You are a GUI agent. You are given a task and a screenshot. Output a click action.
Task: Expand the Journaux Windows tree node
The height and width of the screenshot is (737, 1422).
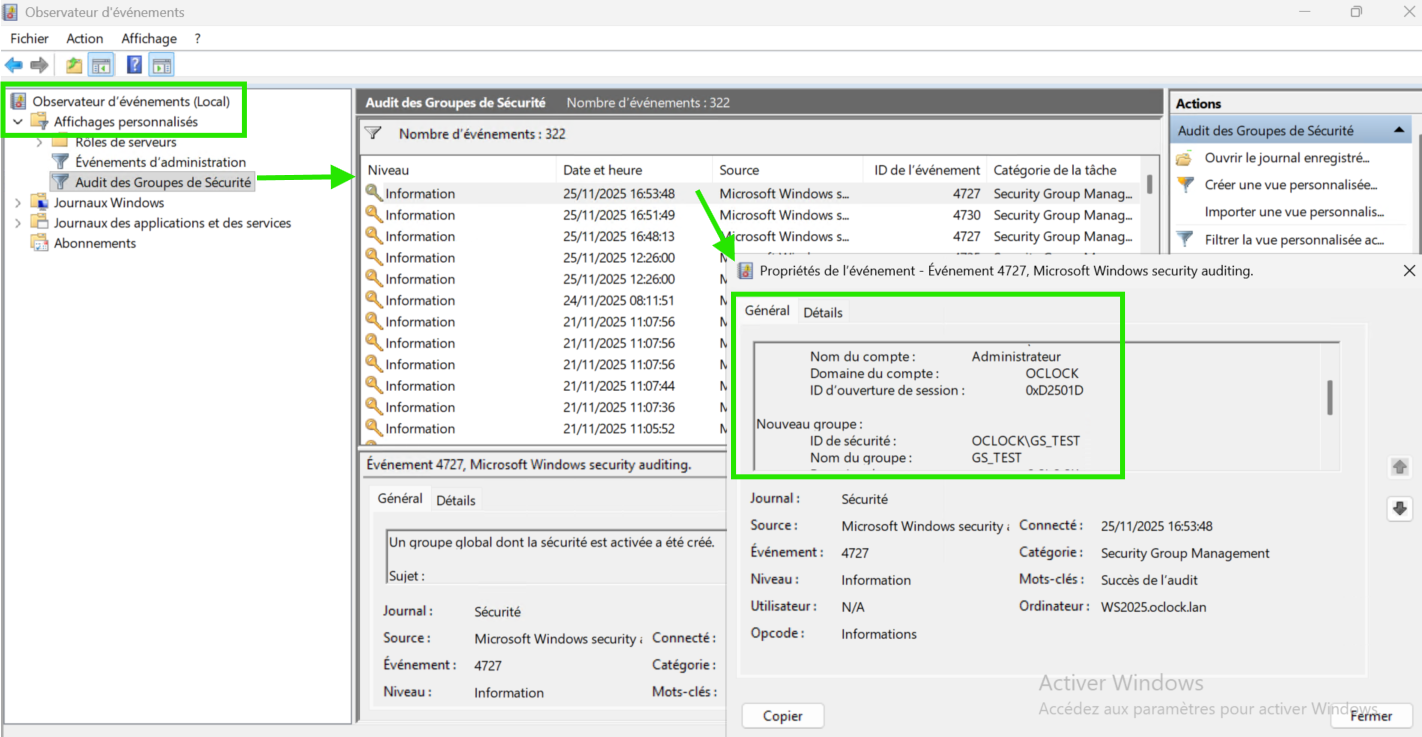point(18,203)
